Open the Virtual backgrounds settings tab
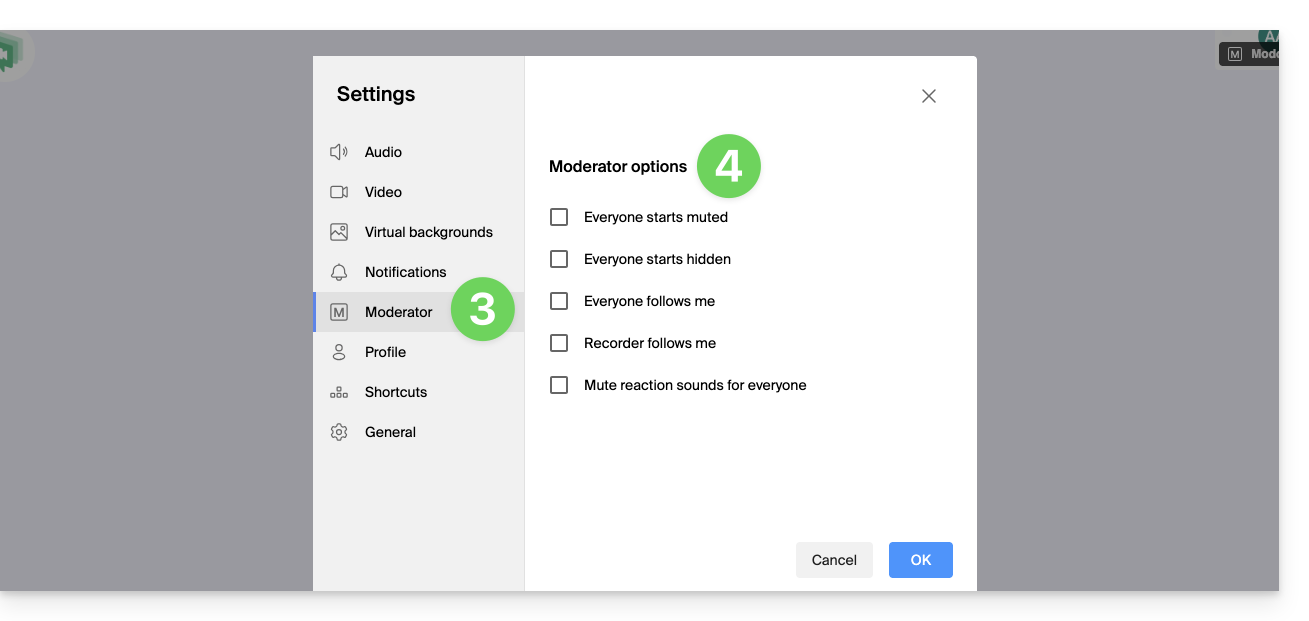The width and height of the screenshot is (1309, 621). (428, 232)
